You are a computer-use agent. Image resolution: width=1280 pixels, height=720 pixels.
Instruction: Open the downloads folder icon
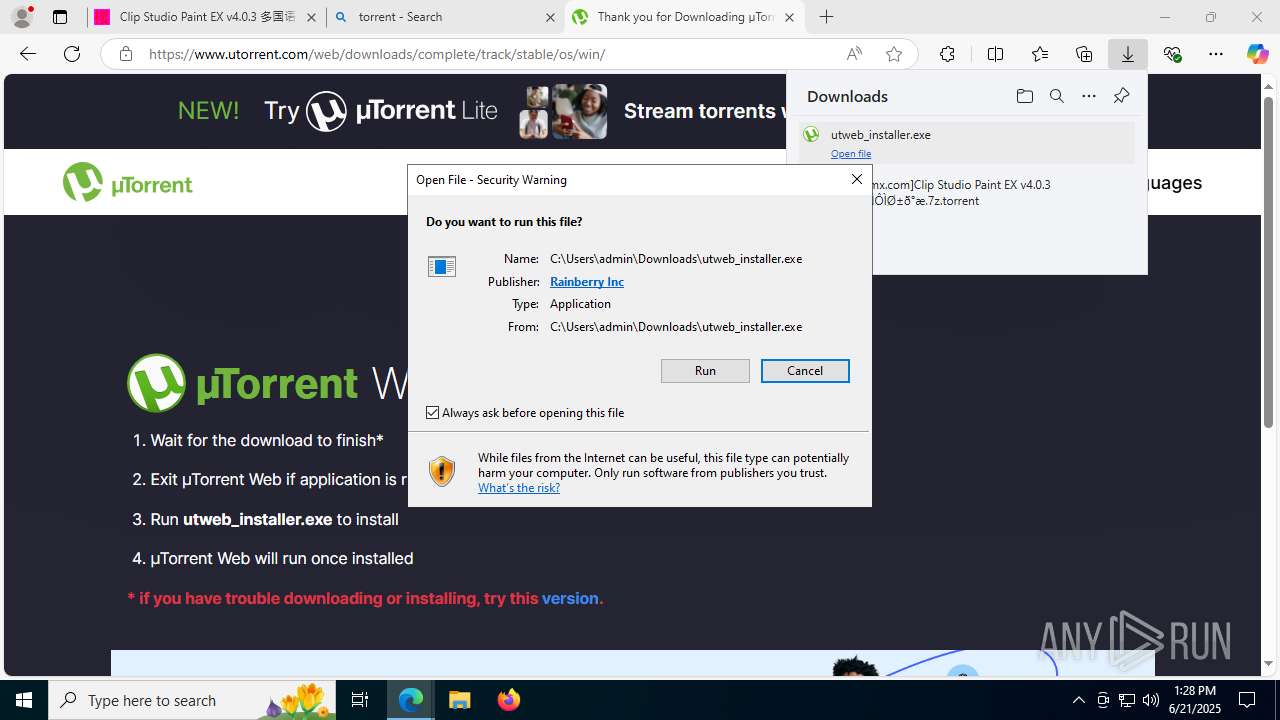(1024, 96)
